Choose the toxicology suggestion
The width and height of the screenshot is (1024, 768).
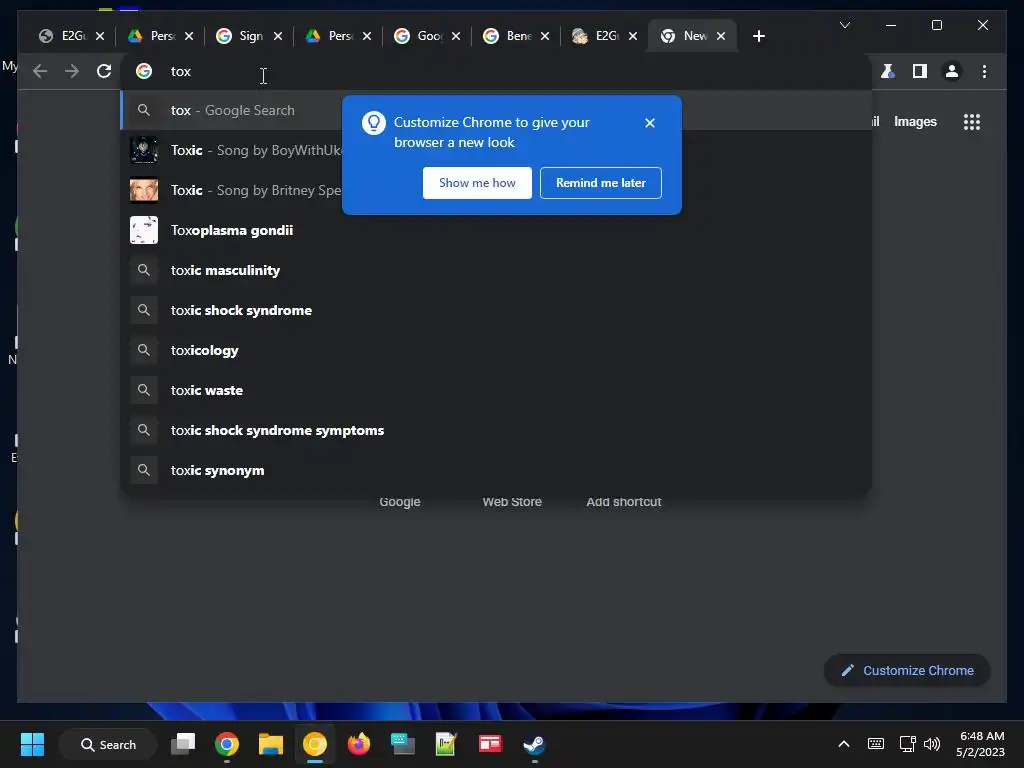pyautogui.click(x=496, y=350)
